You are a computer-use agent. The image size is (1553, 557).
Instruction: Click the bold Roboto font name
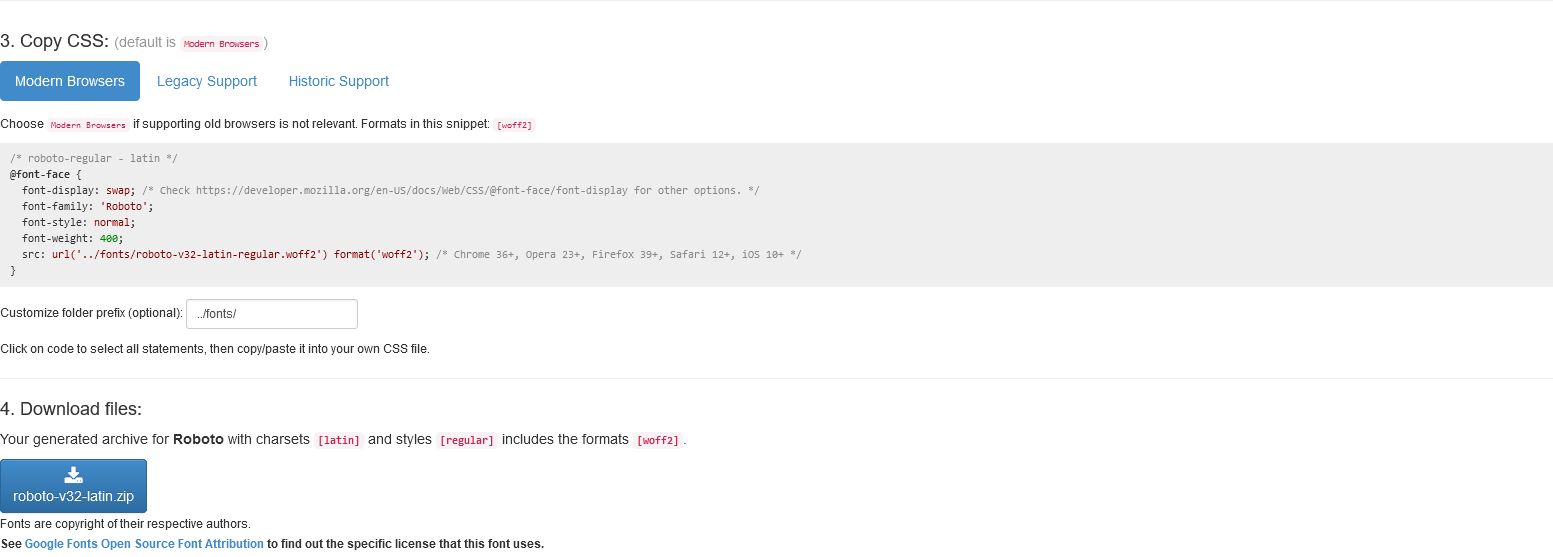click(198, 439)
